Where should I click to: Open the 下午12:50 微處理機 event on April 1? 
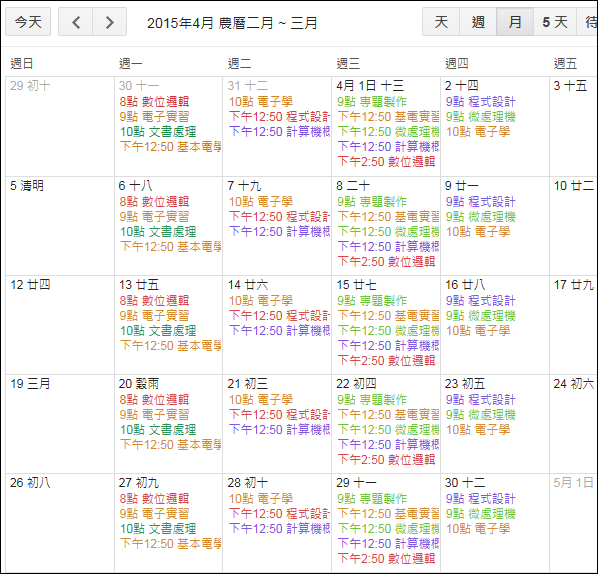click(x=388, y=132)
